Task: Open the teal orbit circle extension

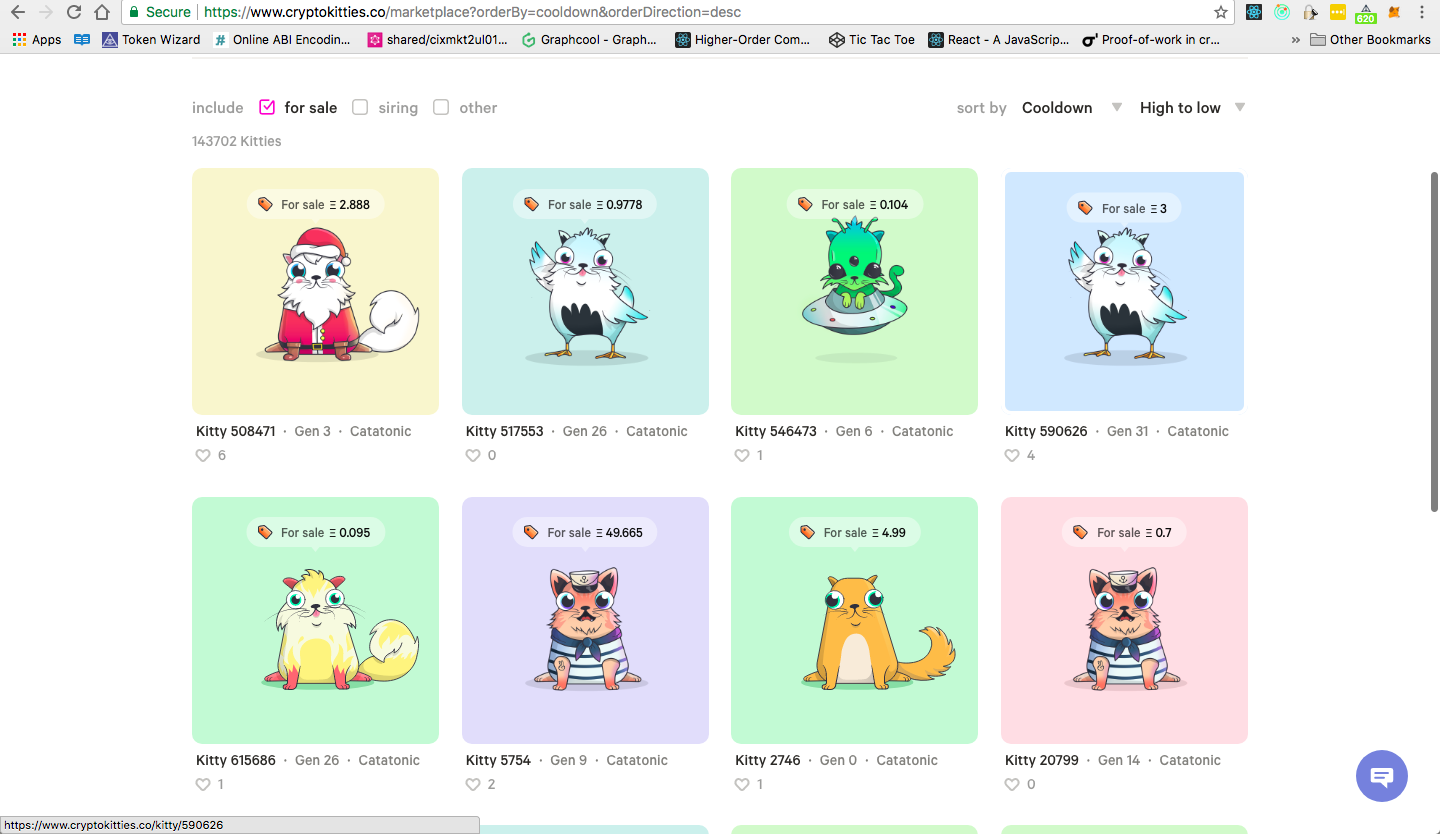Action: click(x=1282, y=12)
